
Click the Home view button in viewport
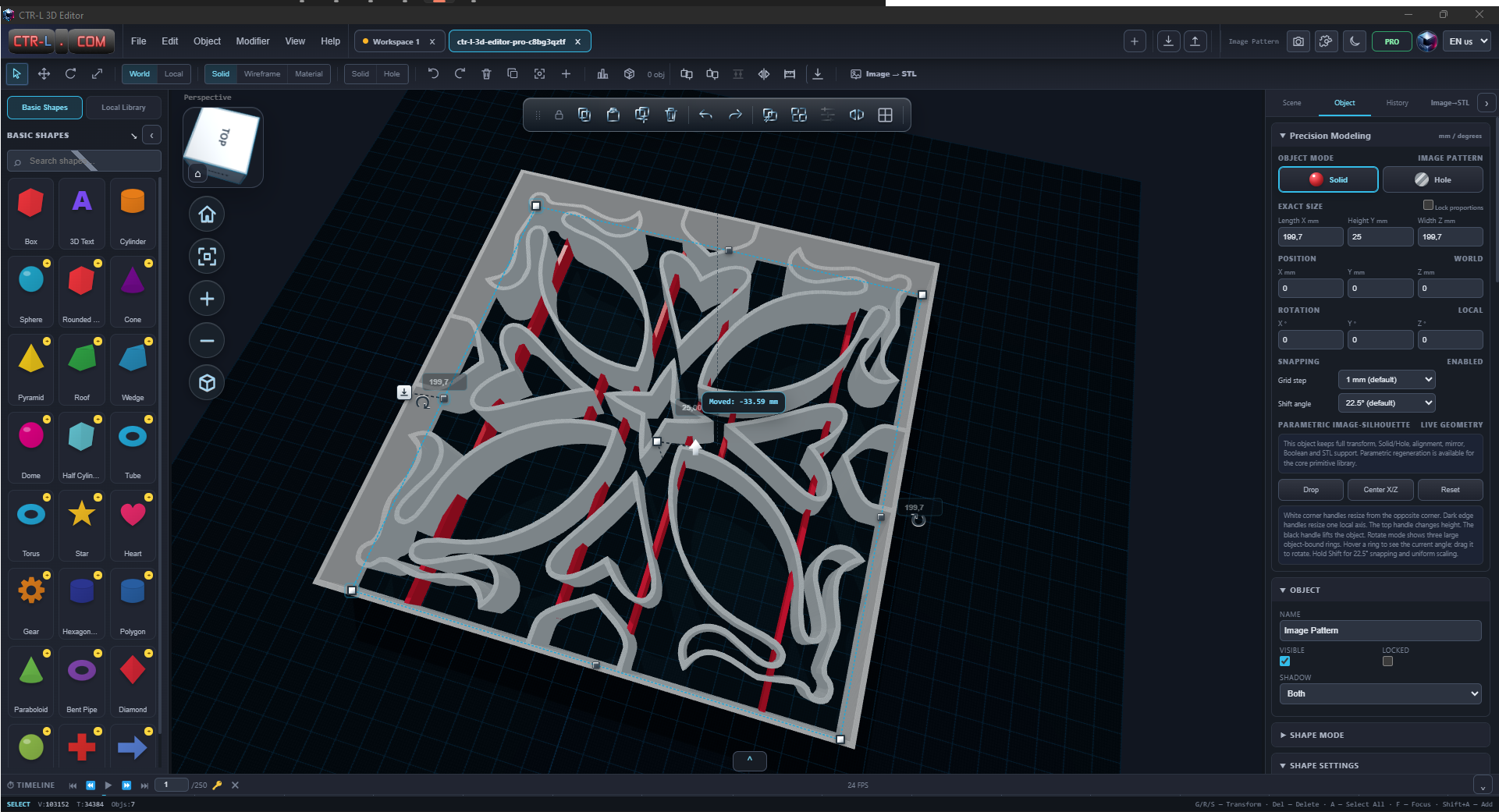pos(207,215)
